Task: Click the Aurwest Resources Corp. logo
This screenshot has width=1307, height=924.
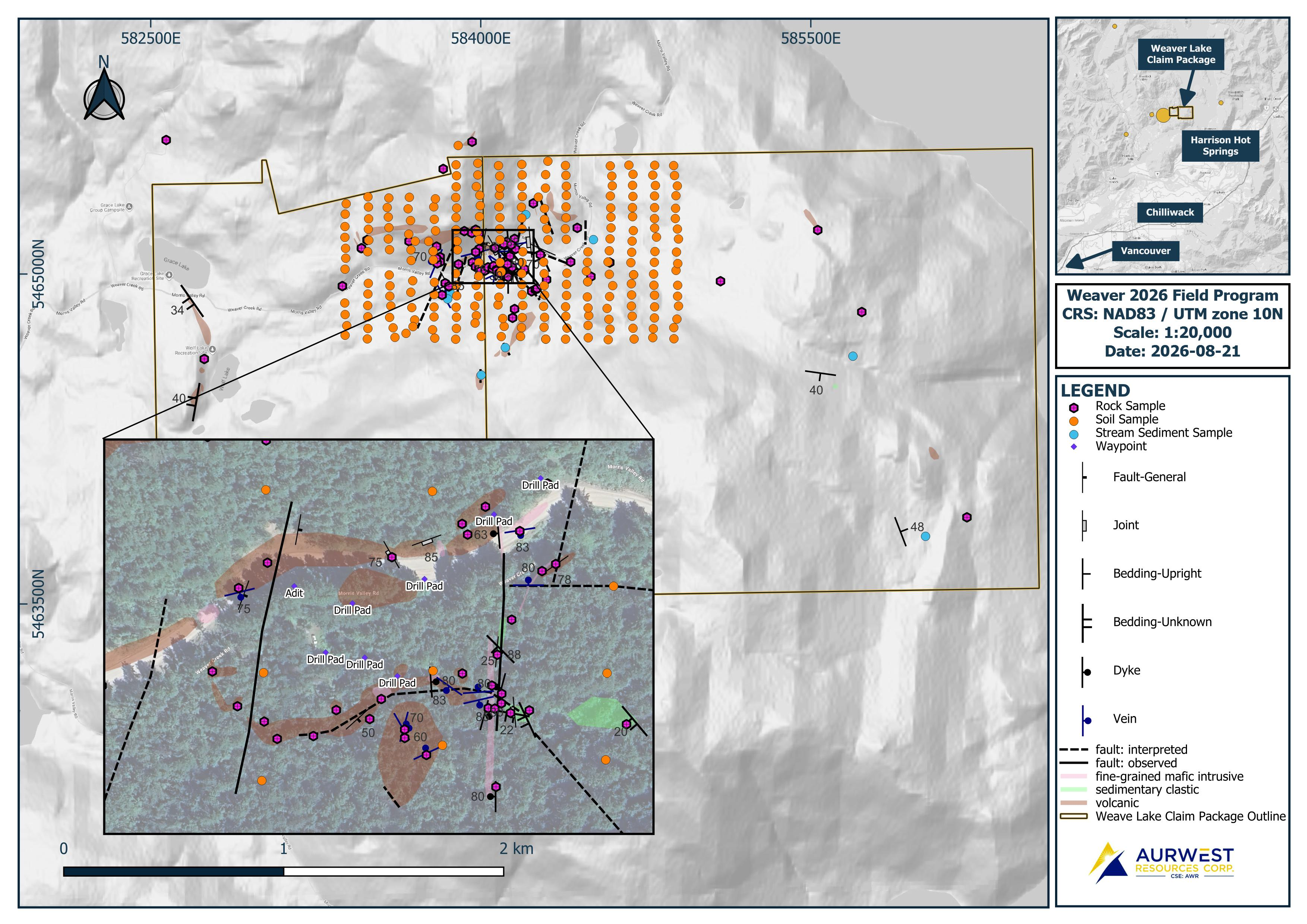Action: click(x=1161, y=863)
